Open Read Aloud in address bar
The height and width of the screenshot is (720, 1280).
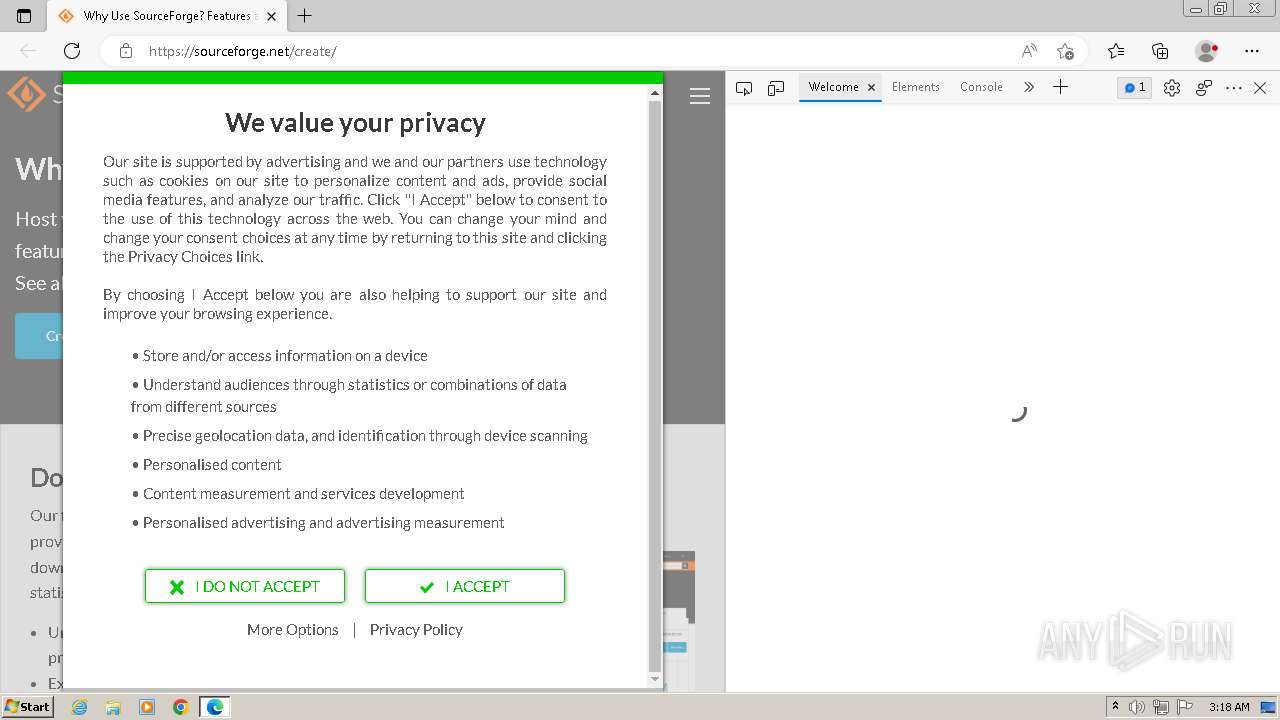point(1029,51)
